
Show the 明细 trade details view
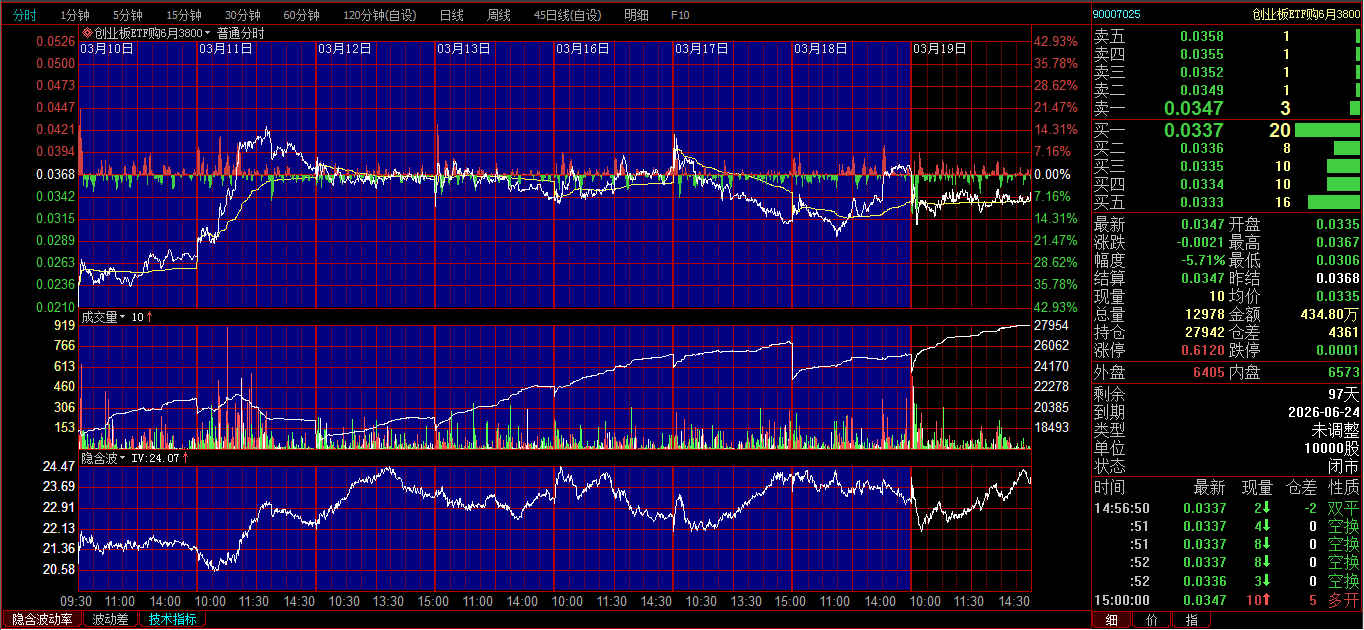[x=636, y=15]
